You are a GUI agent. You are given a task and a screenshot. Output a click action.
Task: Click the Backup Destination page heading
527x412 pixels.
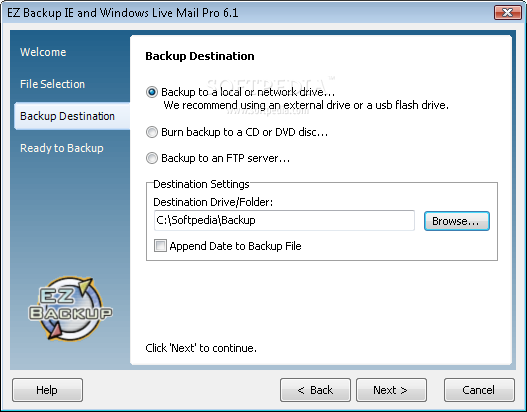coord(200,56)
